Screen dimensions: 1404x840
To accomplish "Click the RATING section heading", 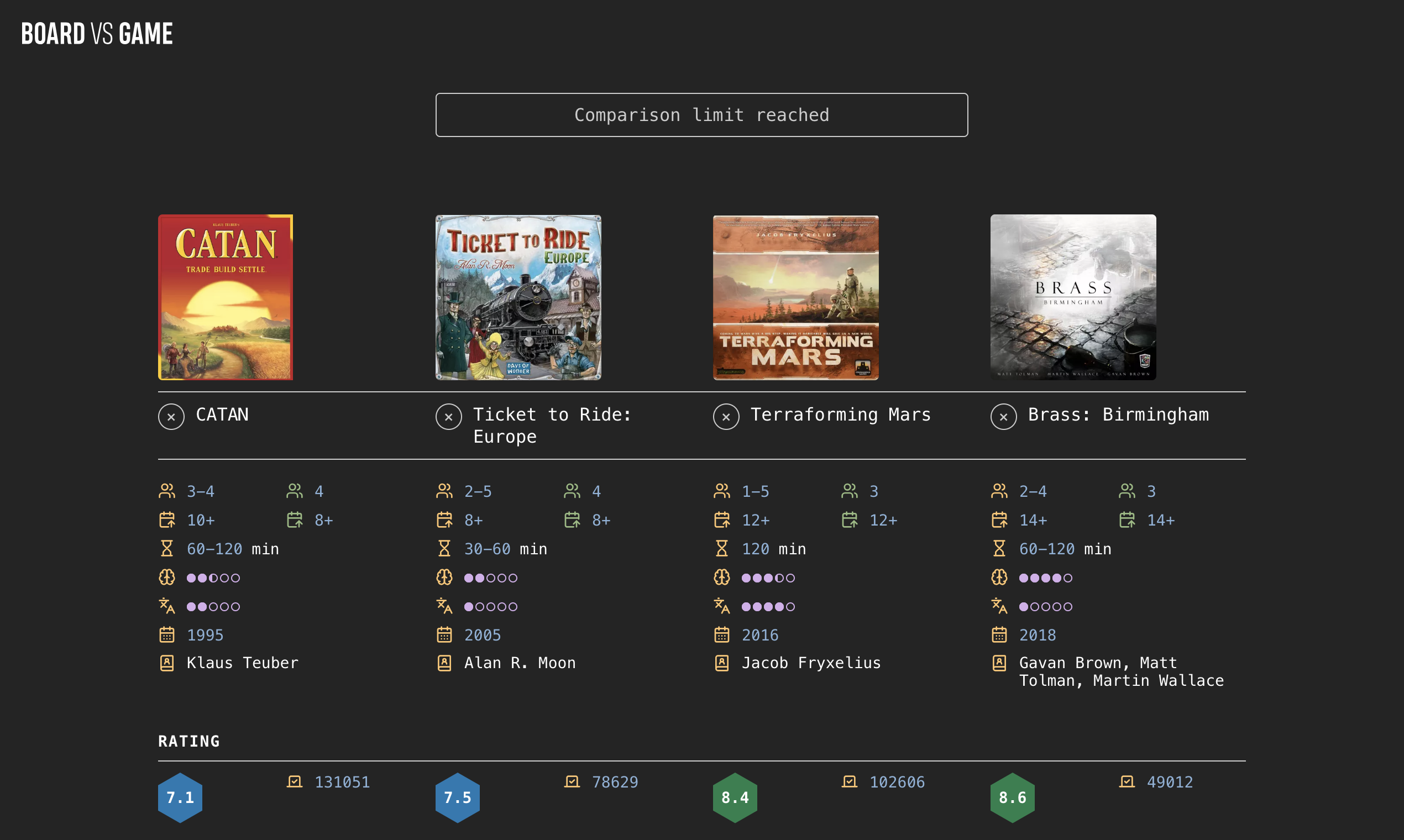I will 189,741.
